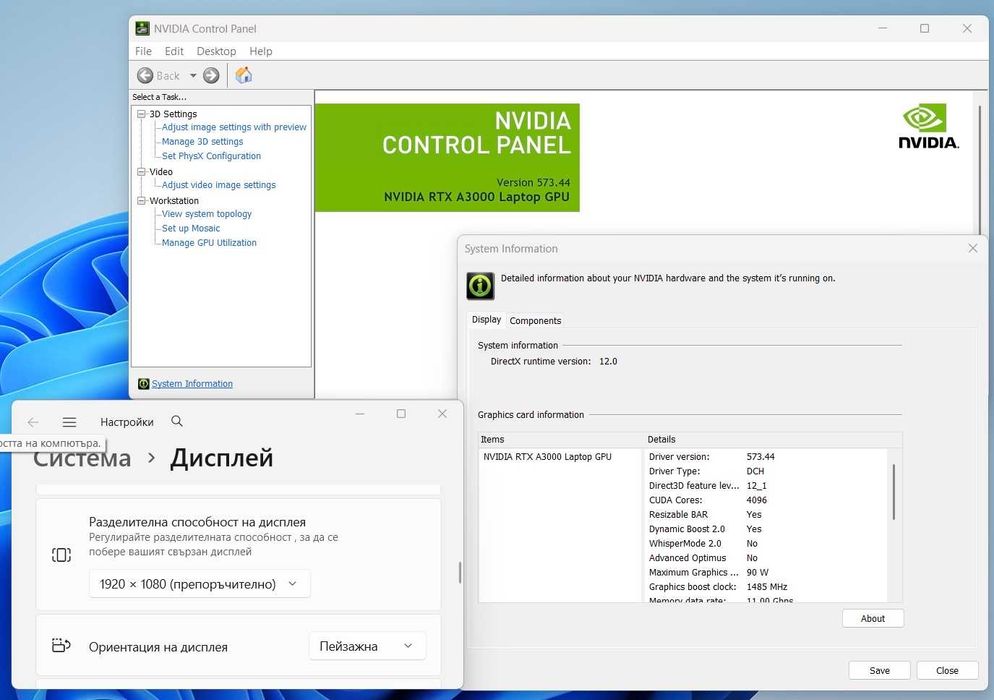
Task: Open the System Information link
Action: pyautogui.click(x=192, y=384)
